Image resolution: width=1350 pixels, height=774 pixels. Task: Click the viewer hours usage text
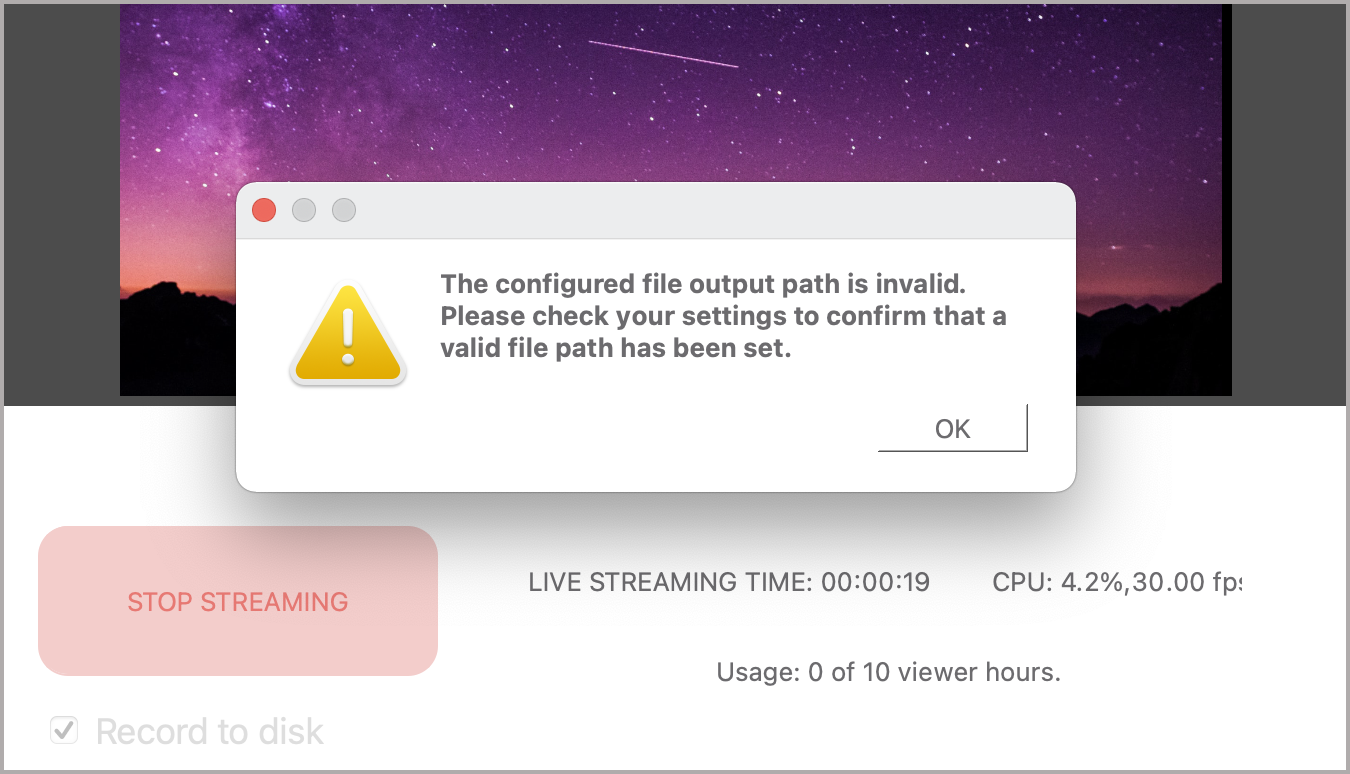coord(888,672)
